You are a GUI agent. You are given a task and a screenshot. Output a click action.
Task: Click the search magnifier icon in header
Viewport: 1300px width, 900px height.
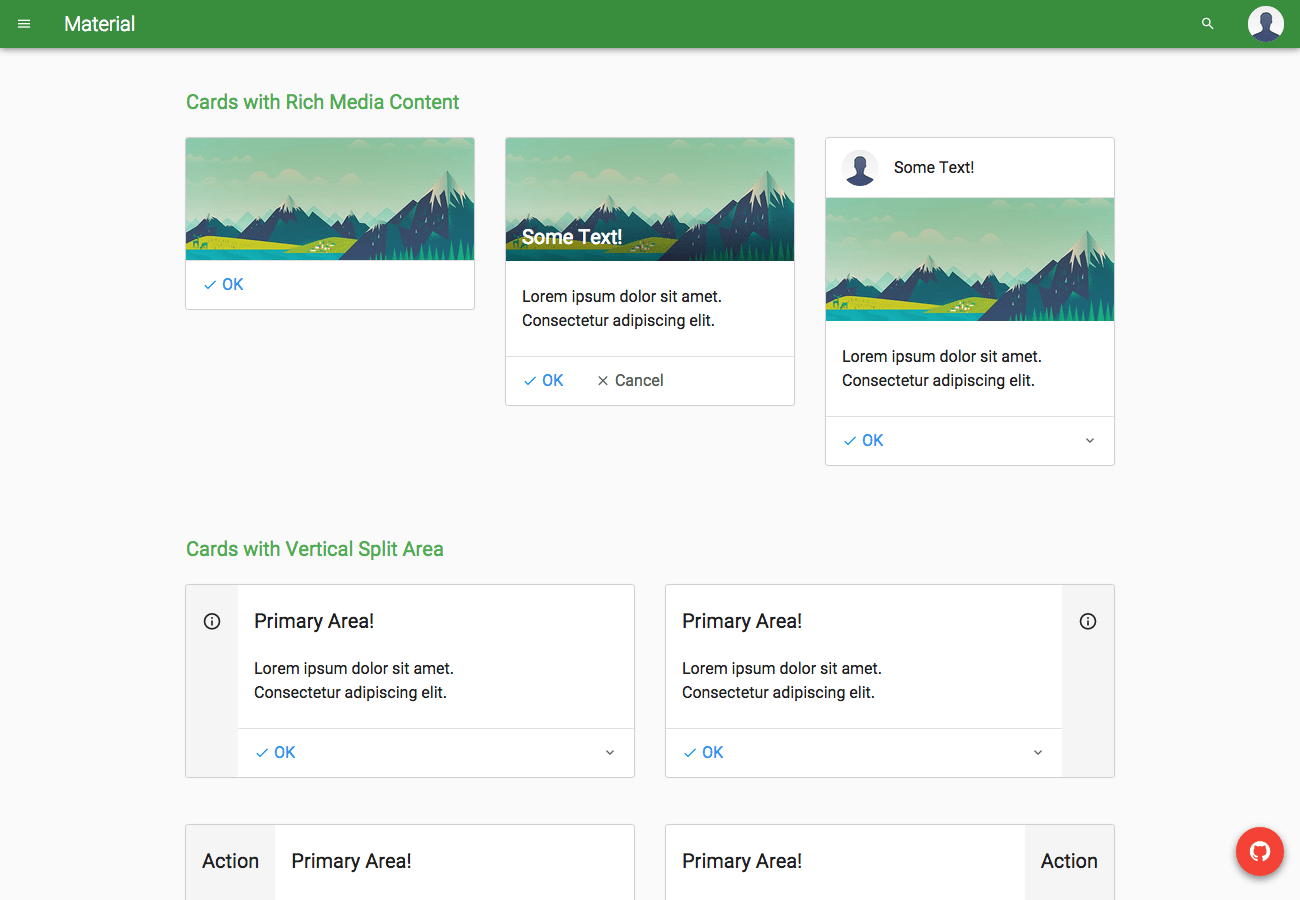pyautogui.click(x=1207, y=24)
